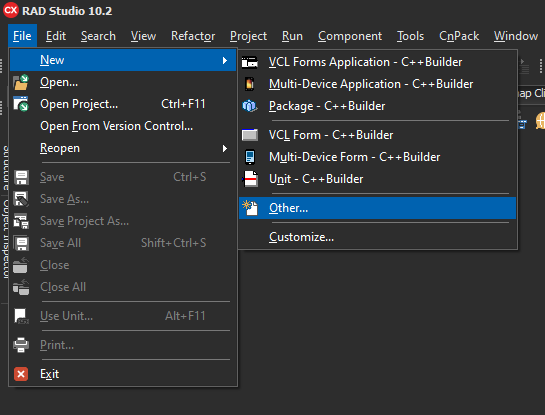Select Open From Version Control...
The image size is (545, 415).
[123, 126]
